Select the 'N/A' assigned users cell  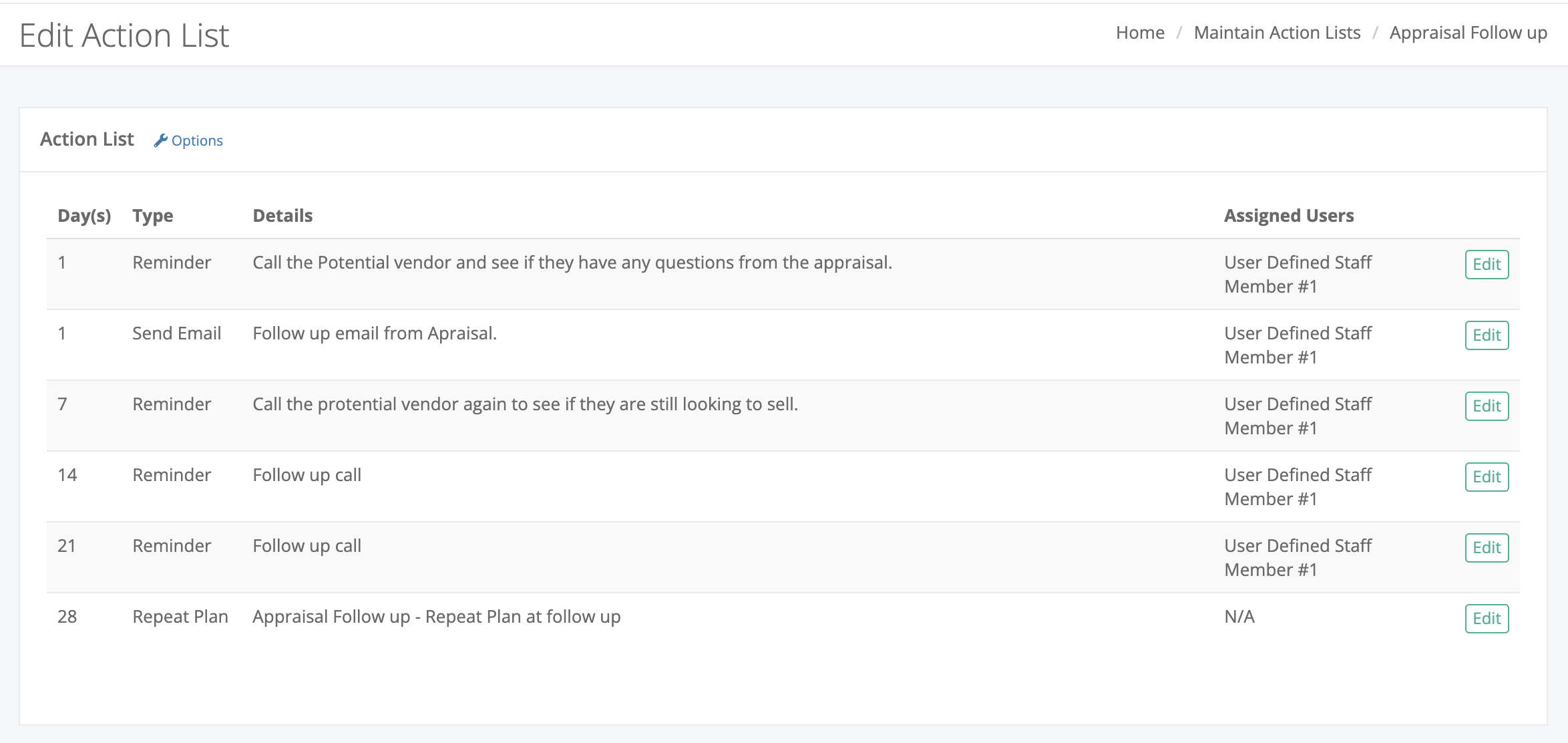(1239, 617)
